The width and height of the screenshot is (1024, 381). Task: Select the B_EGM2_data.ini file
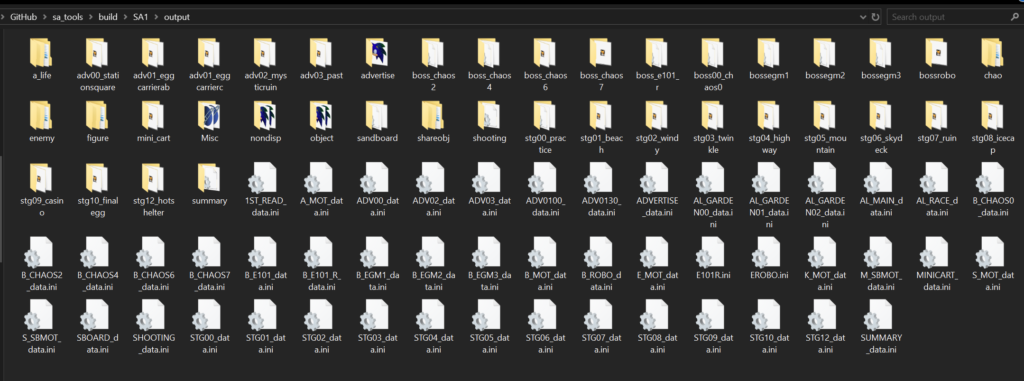[x=433, y=264]
